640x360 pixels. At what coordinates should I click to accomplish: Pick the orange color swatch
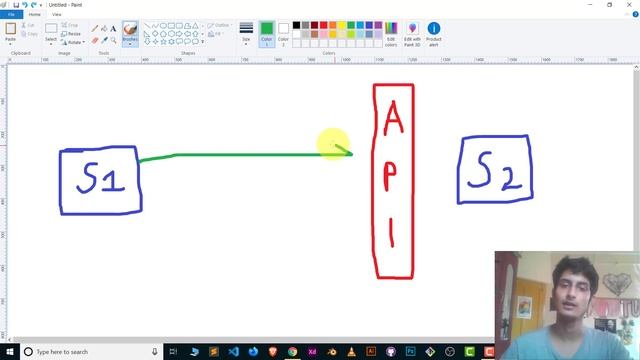(x=333, y=25)
